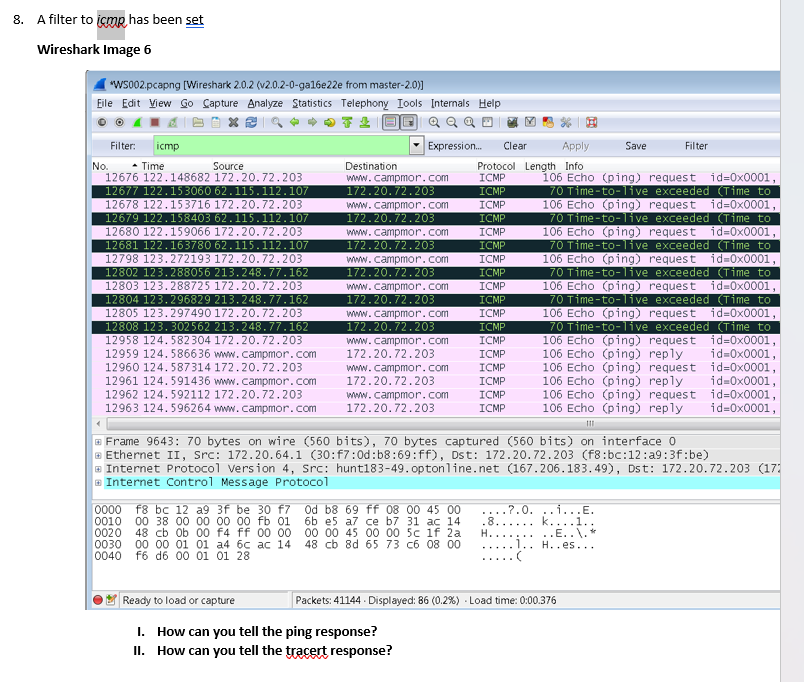Go to the last packet
Screen dimensions: 804x682
tap(363, 121)
